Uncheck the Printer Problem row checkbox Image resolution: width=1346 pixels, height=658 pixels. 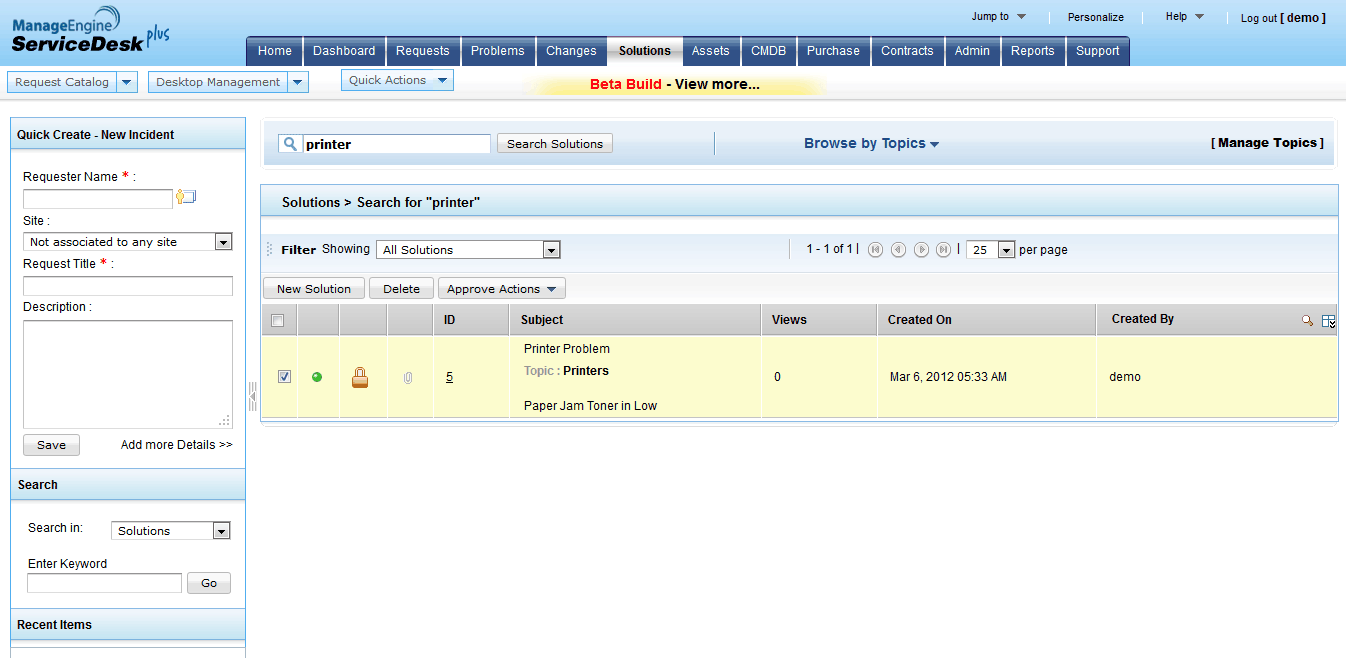pos(284,377)
